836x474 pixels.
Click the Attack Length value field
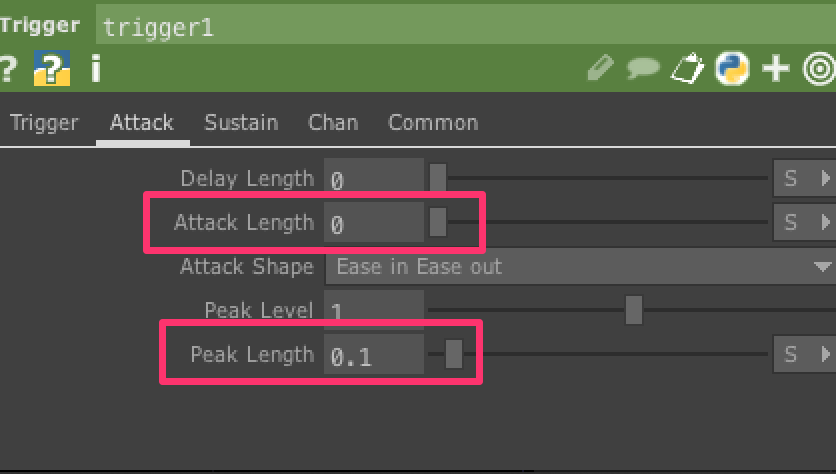coord(374,224)
